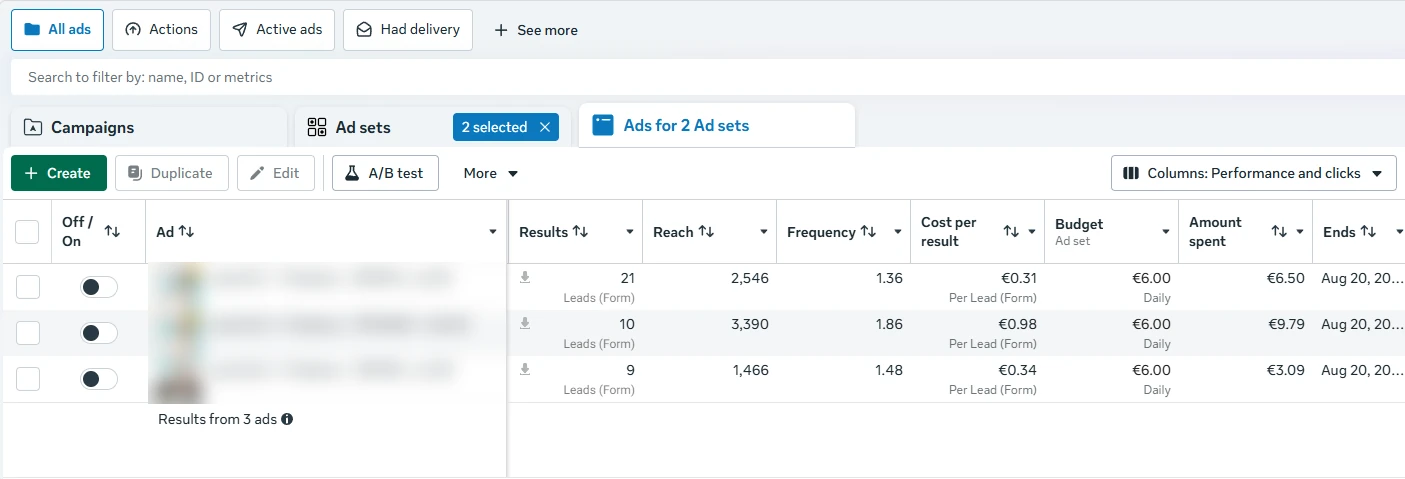This screenshot has height=479, width=1405.
Task: Sort by Cost per result
Action: pos(1012,232)
